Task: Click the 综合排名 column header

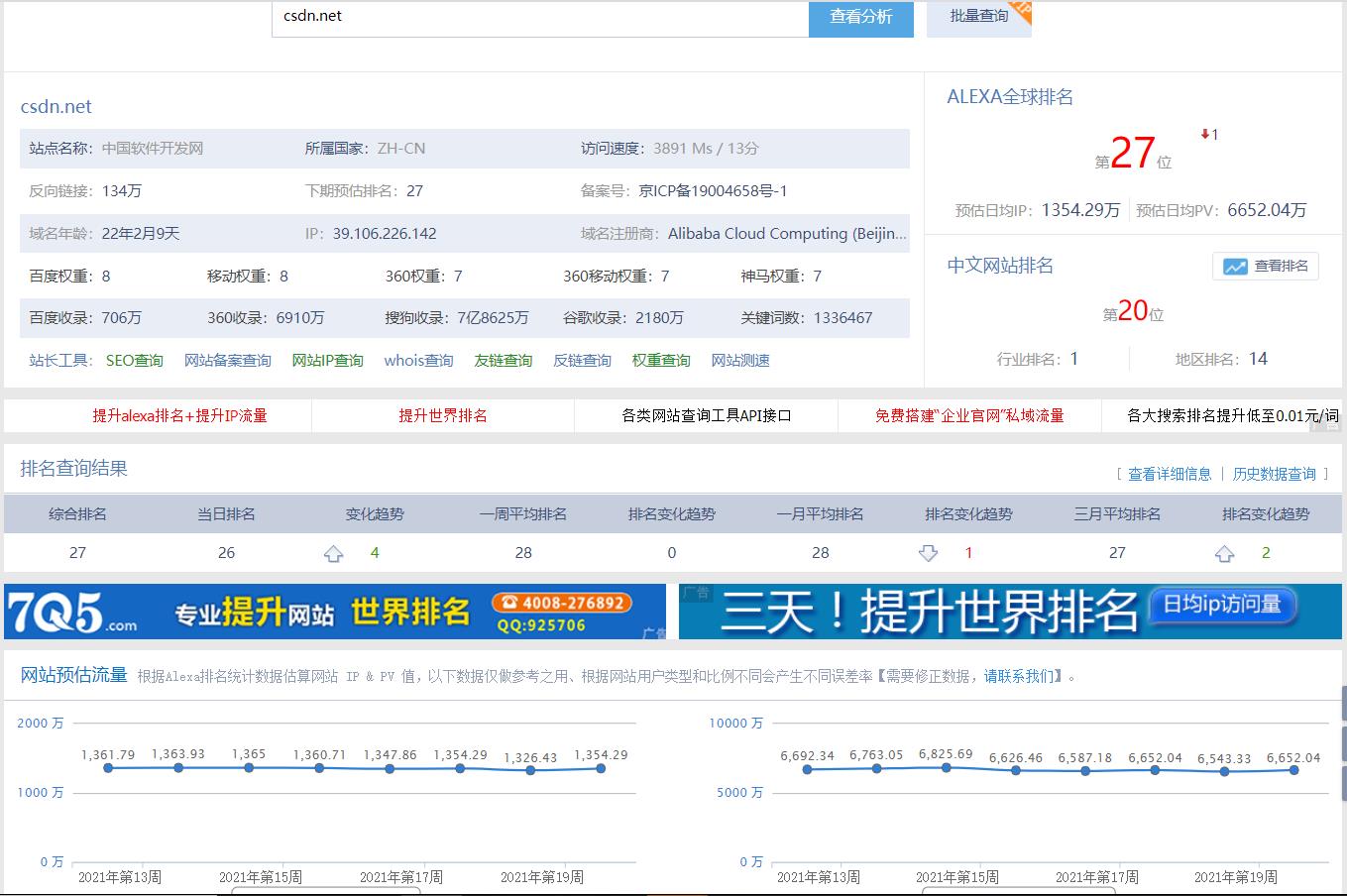Action: click(x=78, y=514)
